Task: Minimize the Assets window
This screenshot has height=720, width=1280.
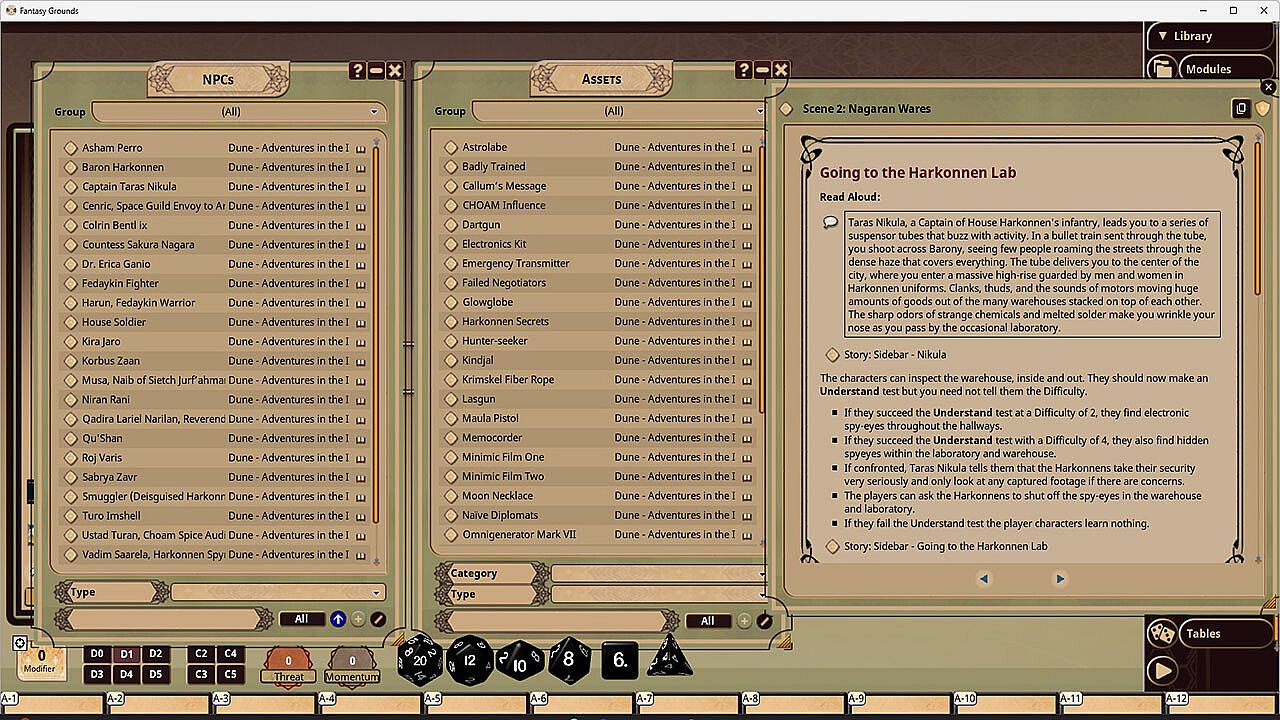Action: click(762, 70)
